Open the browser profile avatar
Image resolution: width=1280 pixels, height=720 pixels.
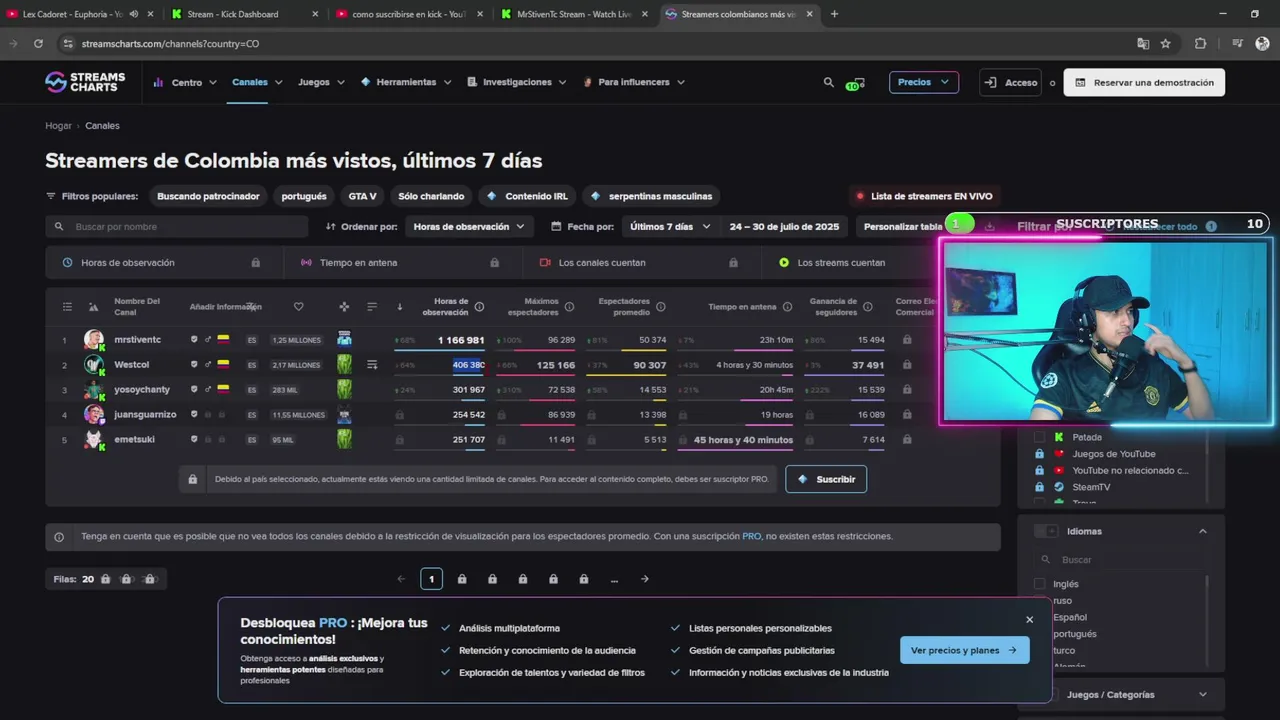coord(1262,44)
